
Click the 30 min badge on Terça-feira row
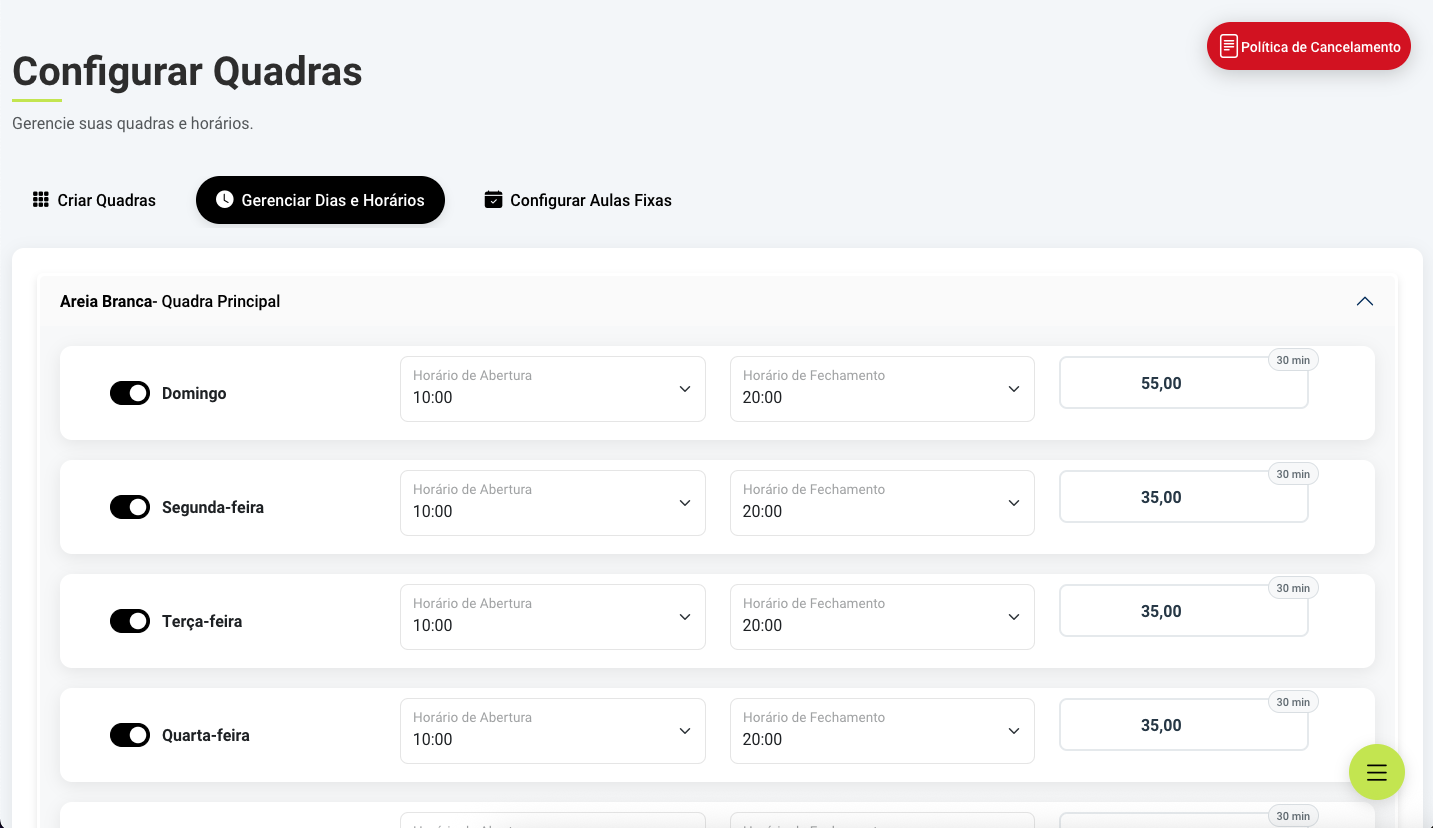[1293, 588]
